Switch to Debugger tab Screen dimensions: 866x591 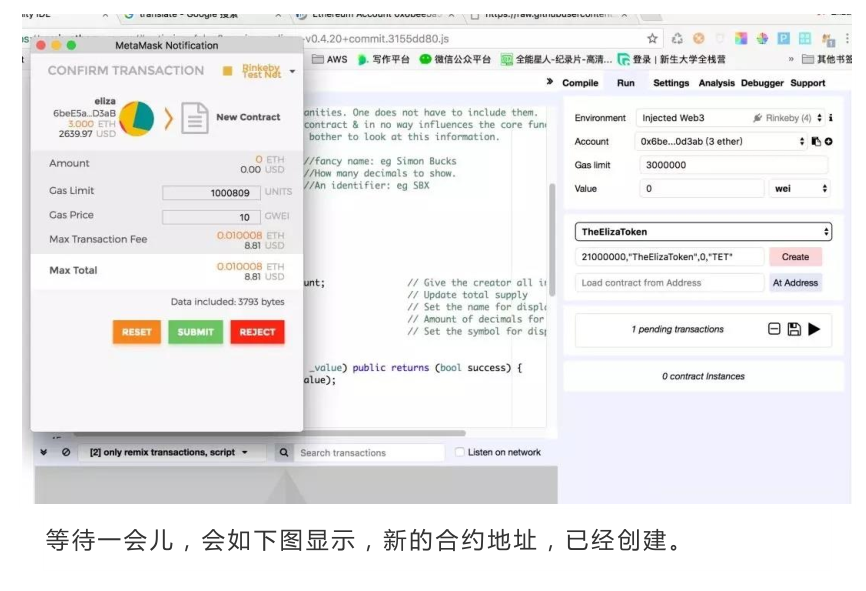(x=762, y=83)
